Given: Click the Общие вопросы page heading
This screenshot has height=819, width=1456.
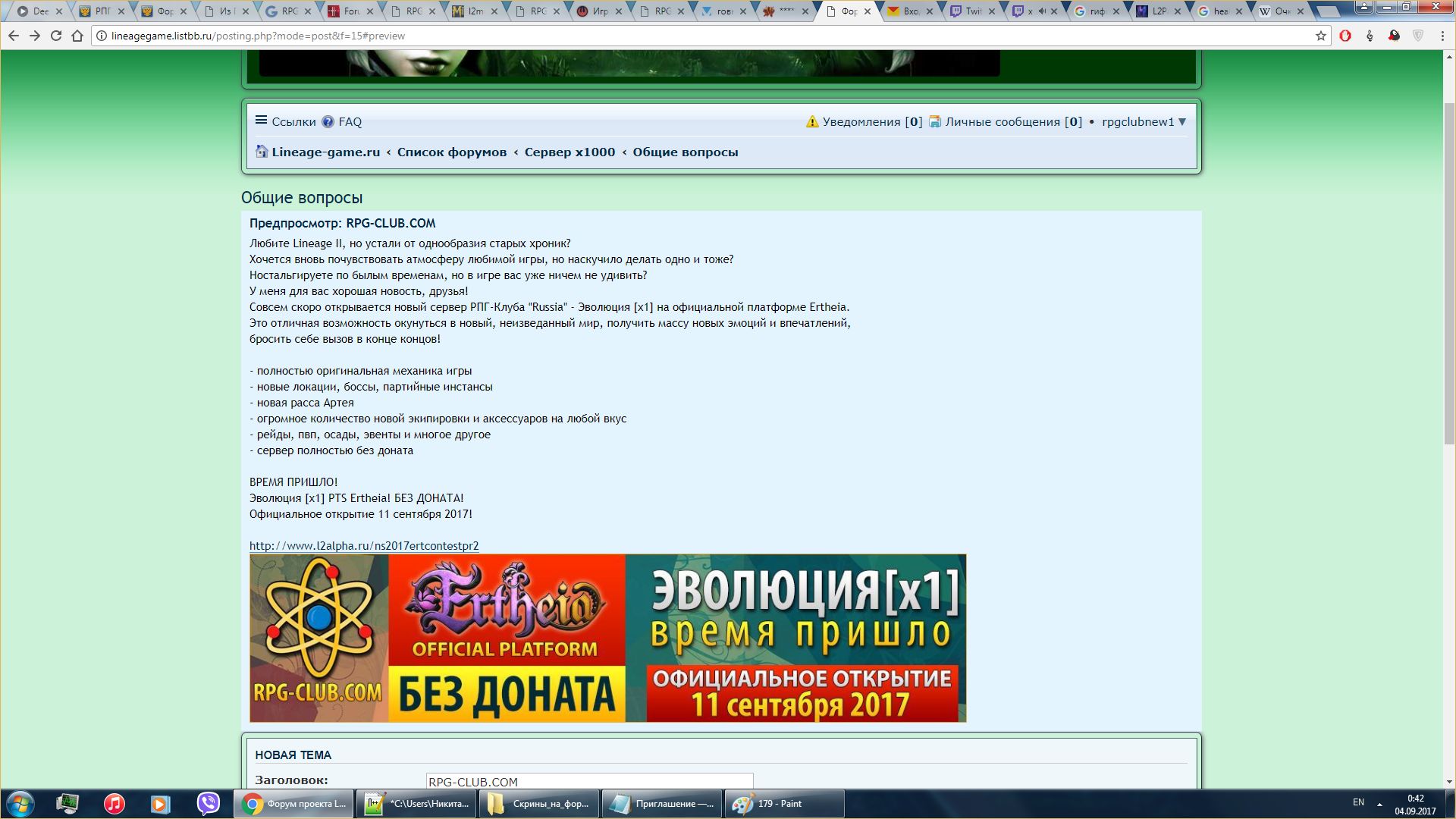Looking at the screenshot, I should point(302,198).
